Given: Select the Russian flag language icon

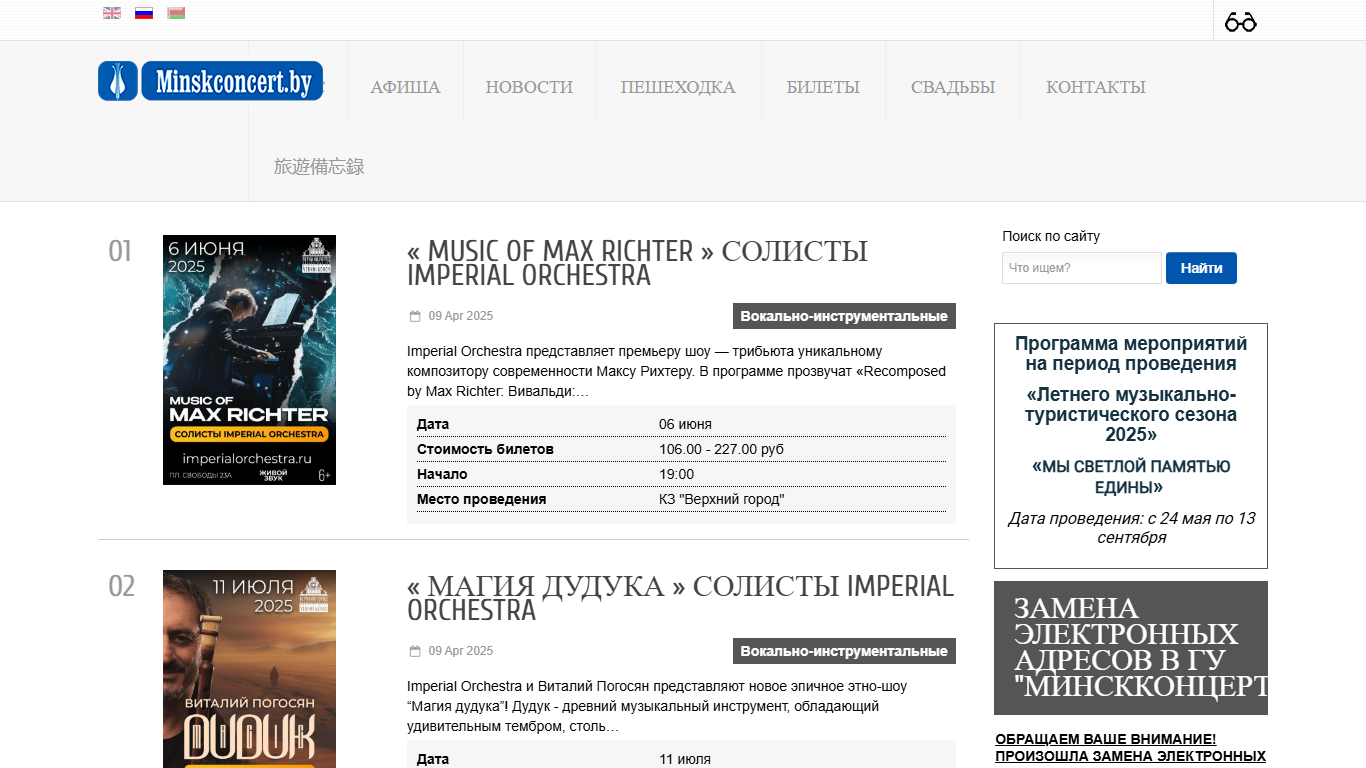Looking at the screenshot, I should coord(144,13).
